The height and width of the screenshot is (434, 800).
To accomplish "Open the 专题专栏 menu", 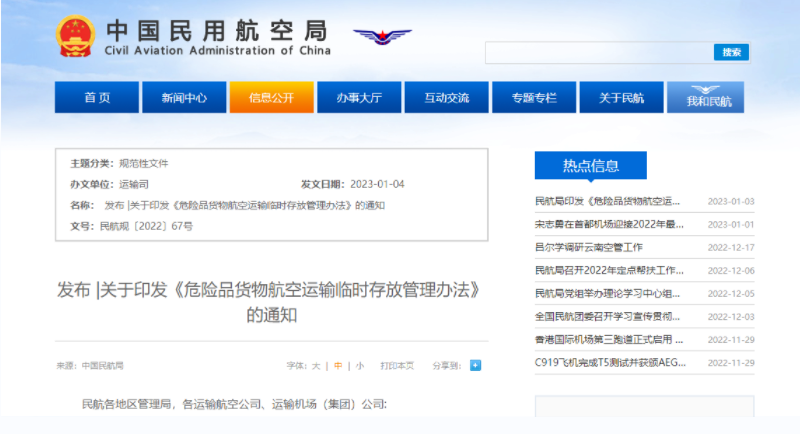I will [534, 97].
